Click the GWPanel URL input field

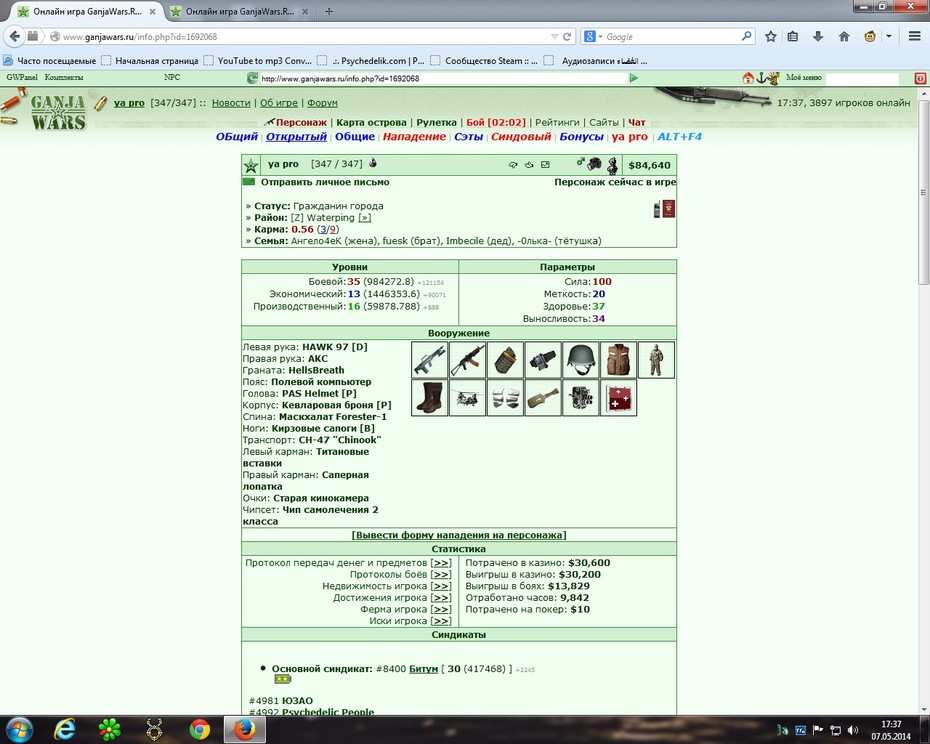click(x=444, y=78)
